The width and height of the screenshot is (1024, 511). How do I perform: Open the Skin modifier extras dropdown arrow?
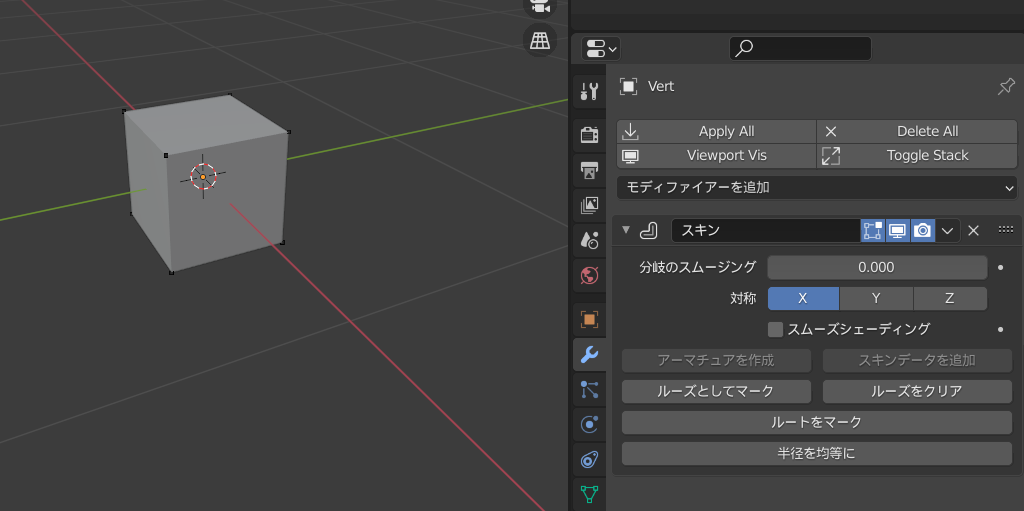pos(948,230)
